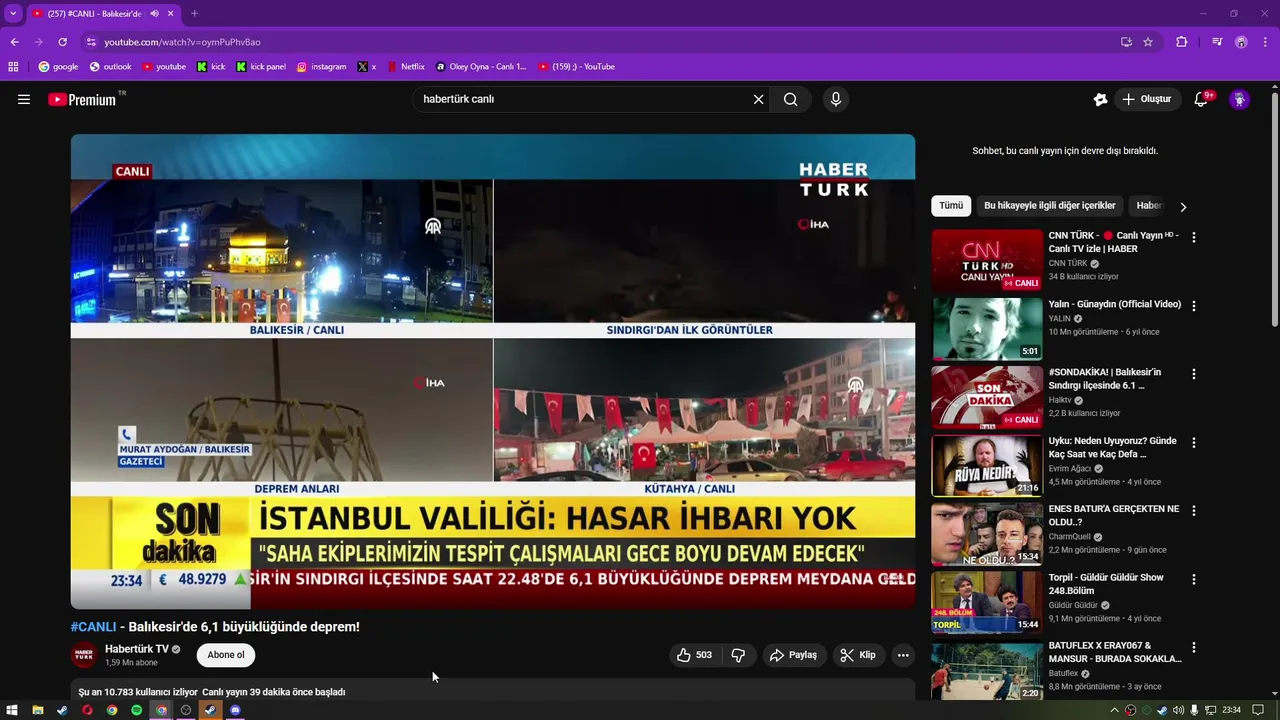Open the Rüya Nedir video thumbnail
This screenshot has height=720, width=1280.
pos(987,465)
